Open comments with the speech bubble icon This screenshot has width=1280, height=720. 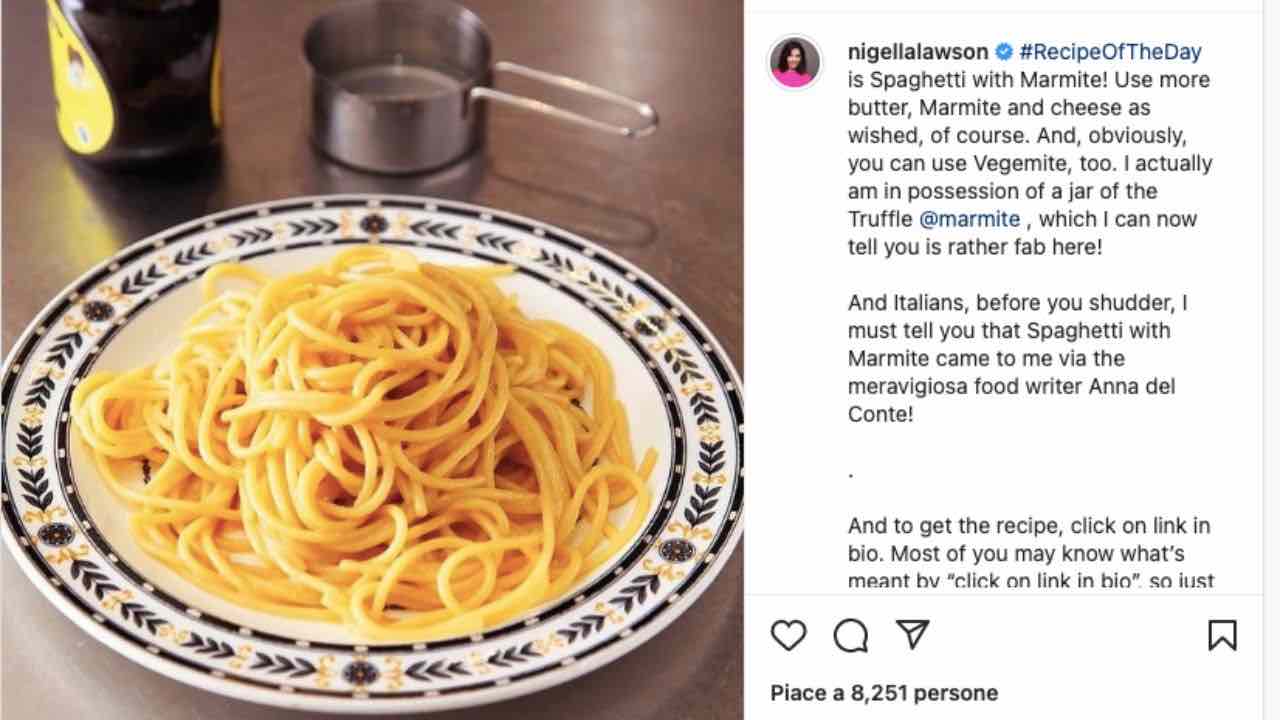[850, 635]
